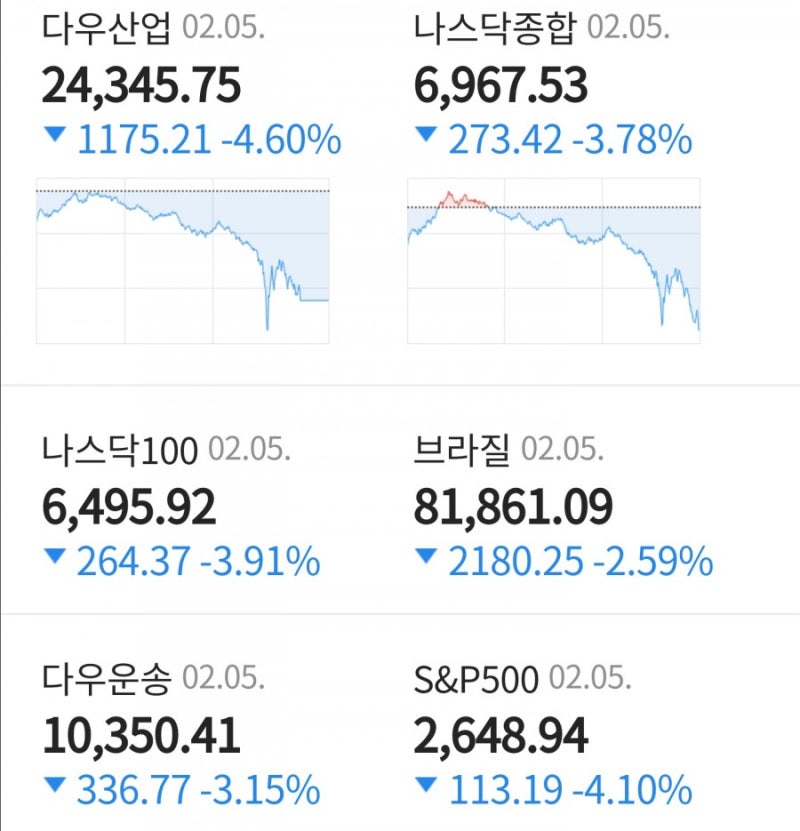Click the 2,648.94 index value
The height and width of the screenshot is (831, 800).
click(501, 738)
